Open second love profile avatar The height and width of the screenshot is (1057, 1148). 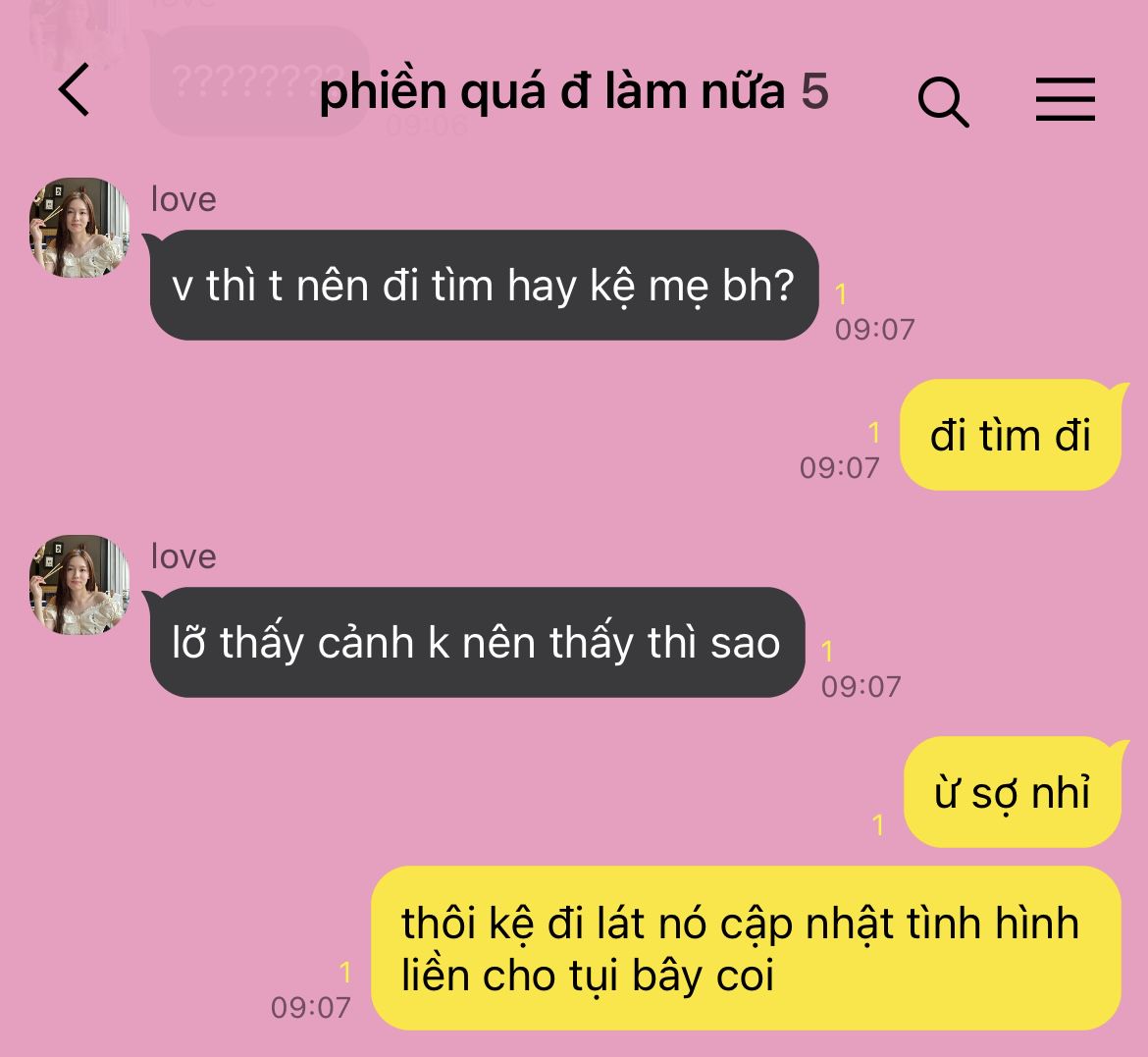pyautogui.click(x=79, y=585)
